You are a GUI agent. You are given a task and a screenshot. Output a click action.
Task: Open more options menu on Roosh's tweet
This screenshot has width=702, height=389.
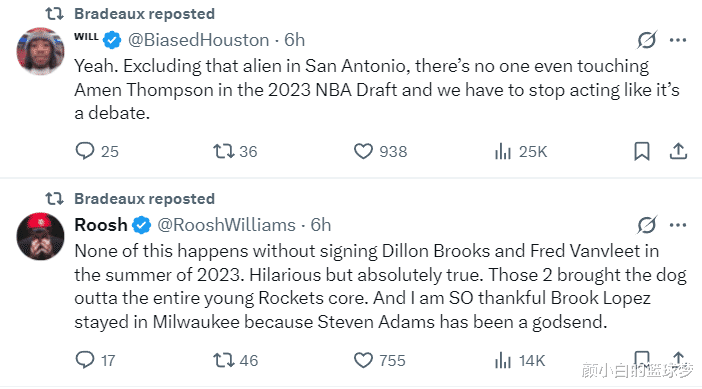pyautogui.click(x=678, y=225)
